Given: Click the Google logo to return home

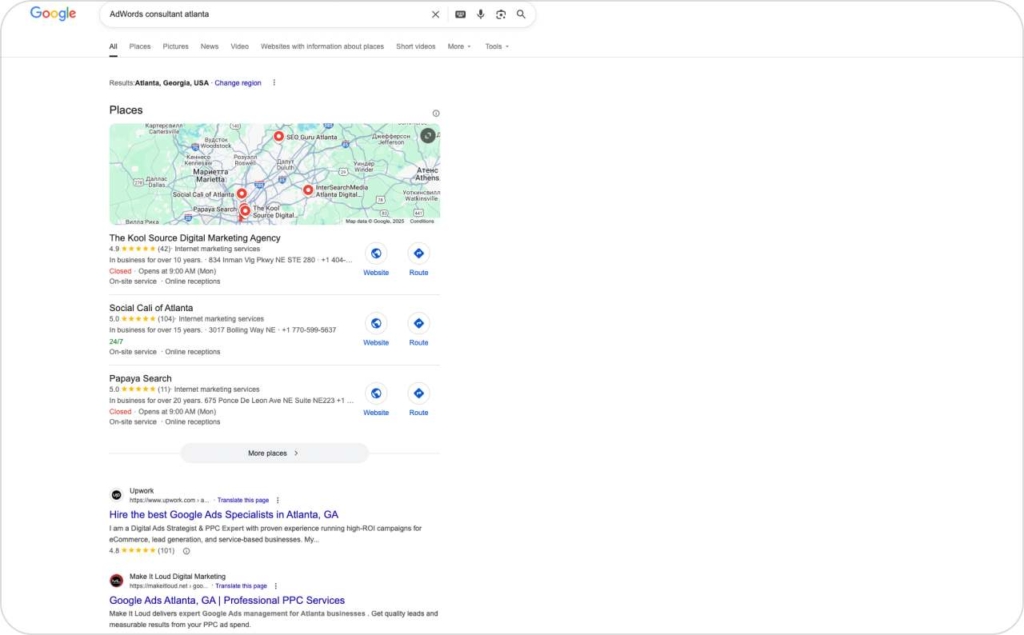Looking at the screenshot, I should pyautogui.click(x=51, y=13).
